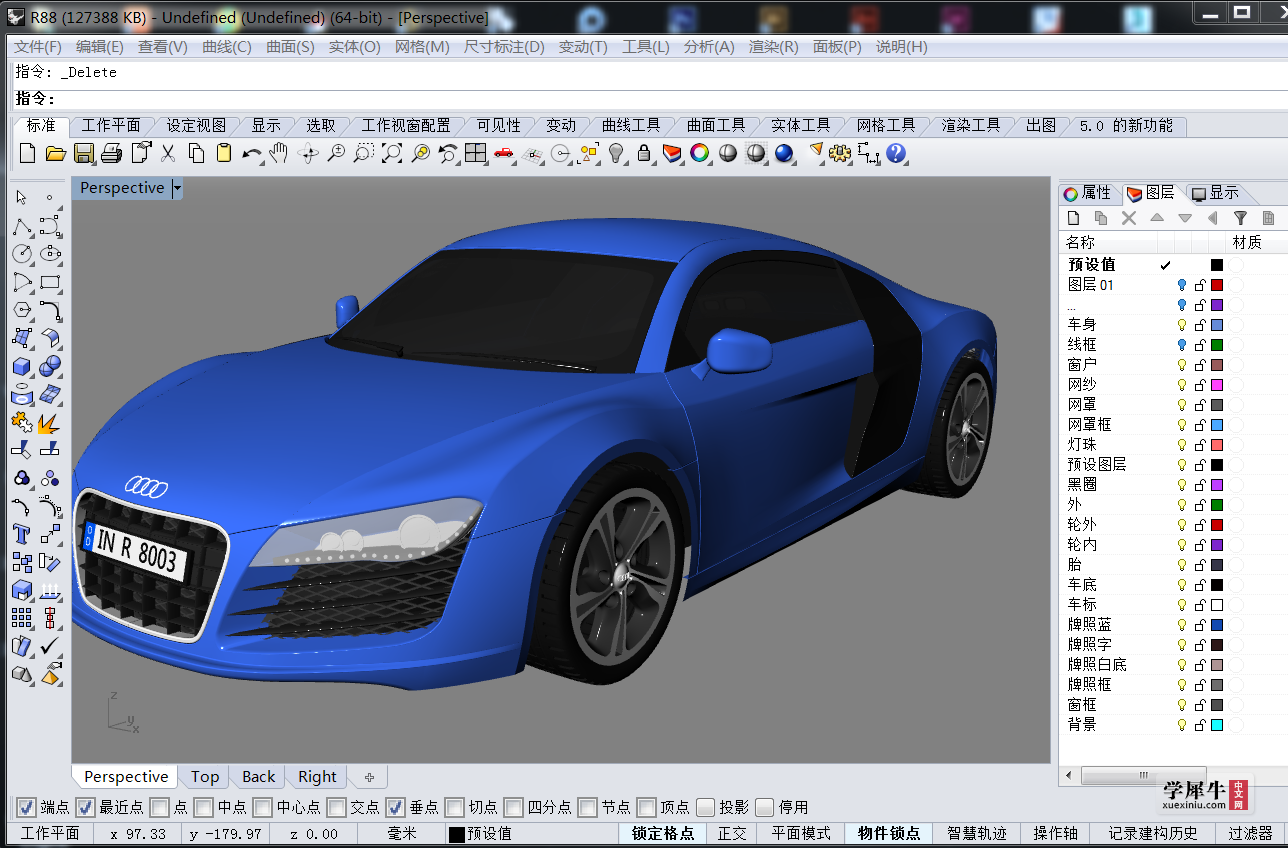Click the puzzle-piece Join icon
This screenshot has width=1288, height=848.
point(22,422)
